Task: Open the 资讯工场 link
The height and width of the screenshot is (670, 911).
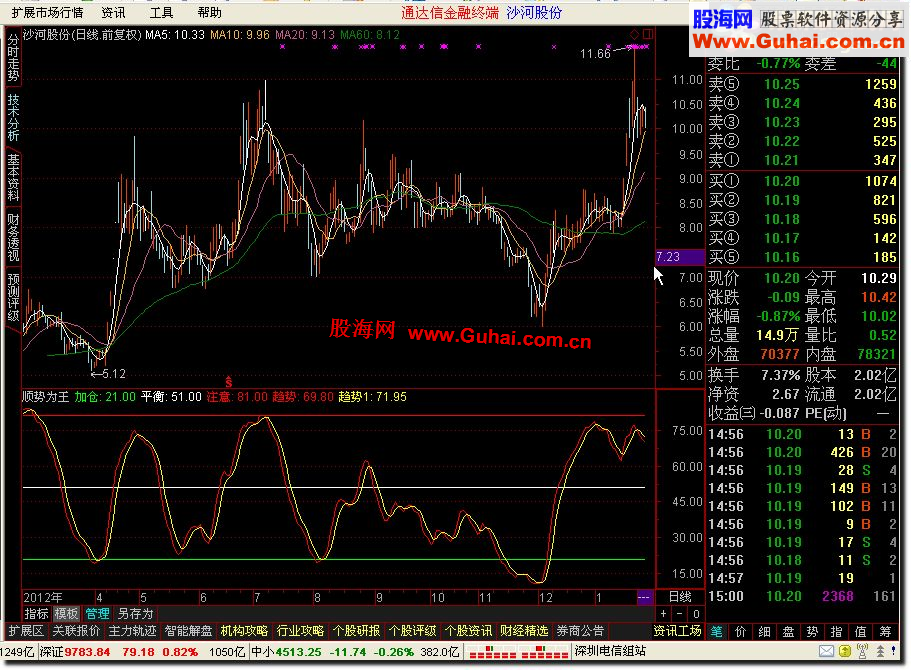Action: [677, 631]
